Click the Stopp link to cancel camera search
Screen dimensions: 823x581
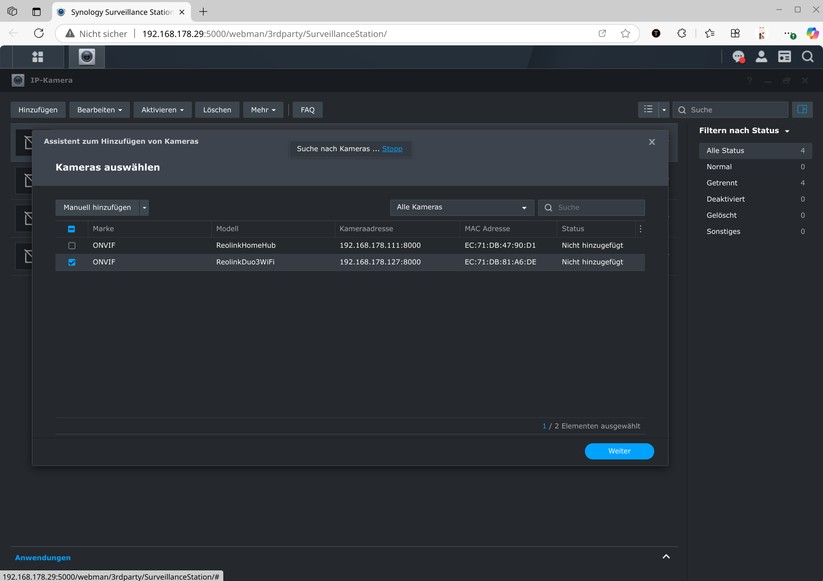(392, 148)
